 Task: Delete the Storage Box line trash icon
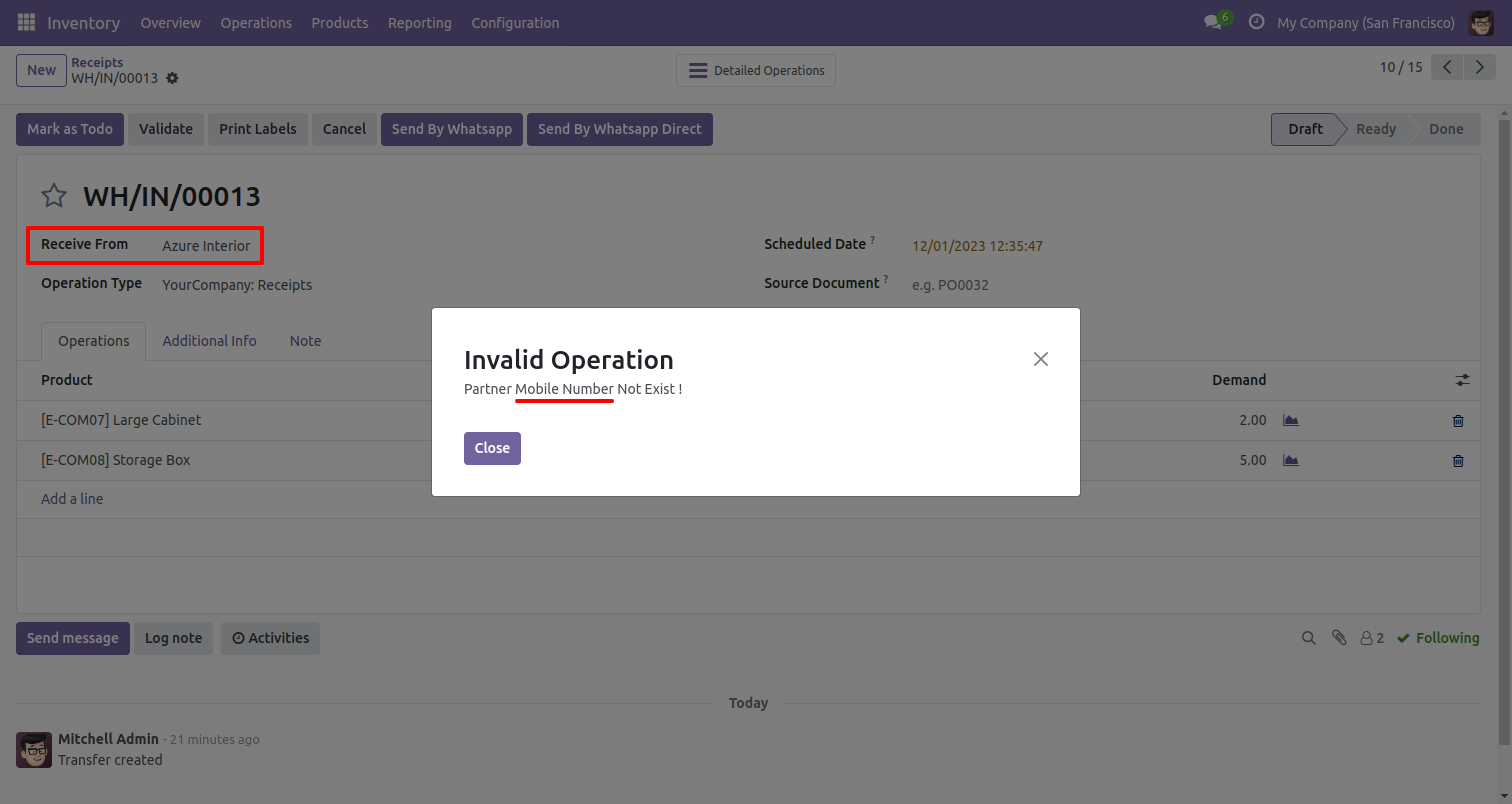(1458, 461)
